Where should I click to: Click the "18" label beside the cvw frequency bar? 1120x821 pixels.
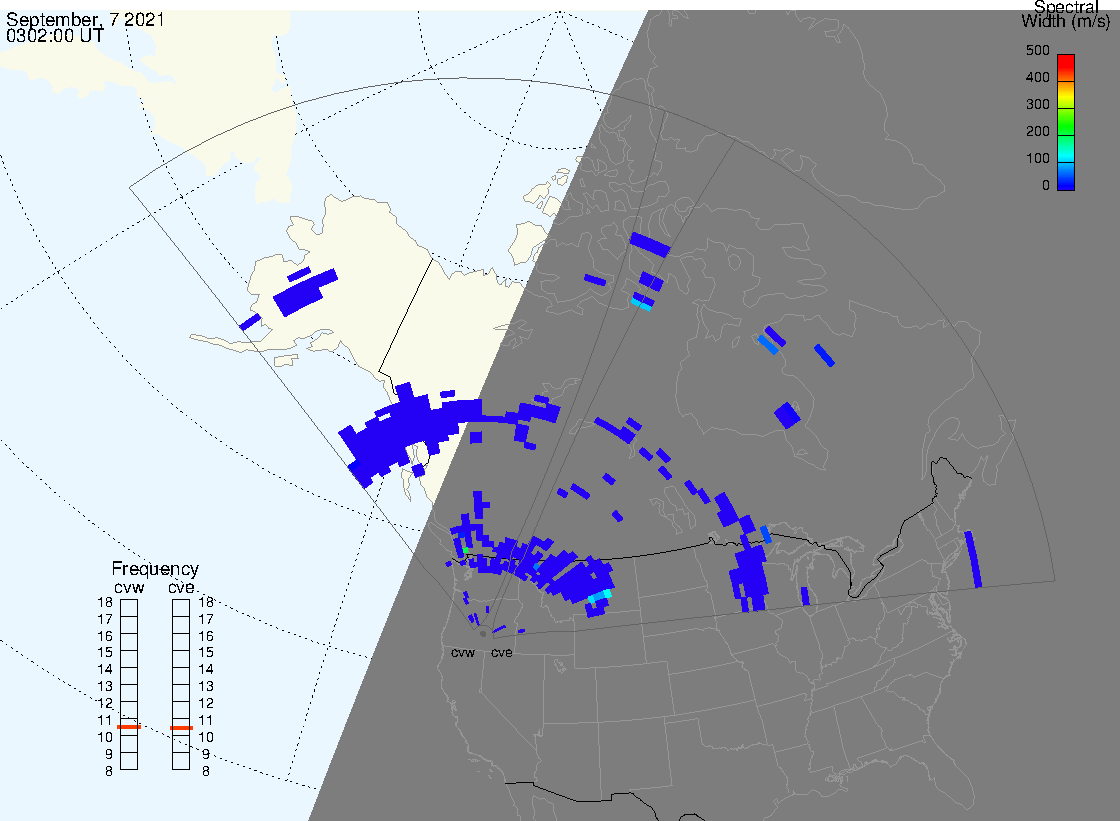(105, 602)
